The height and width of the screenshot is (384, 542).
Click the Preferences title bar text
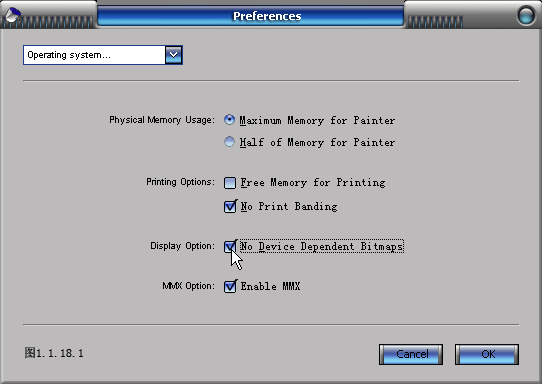[267, 16]
